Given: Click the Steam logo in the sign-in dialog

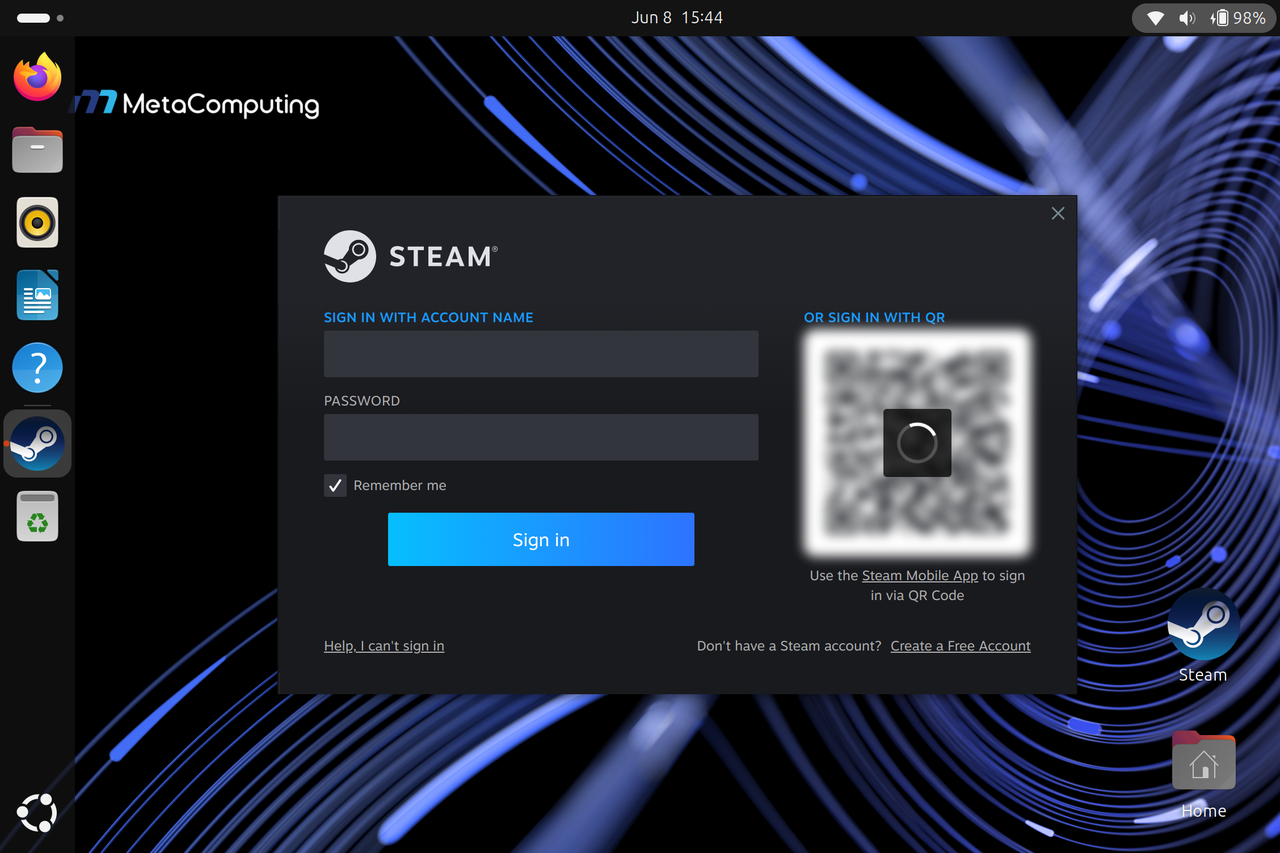Looking at the screenshot, I should (410, 256).
